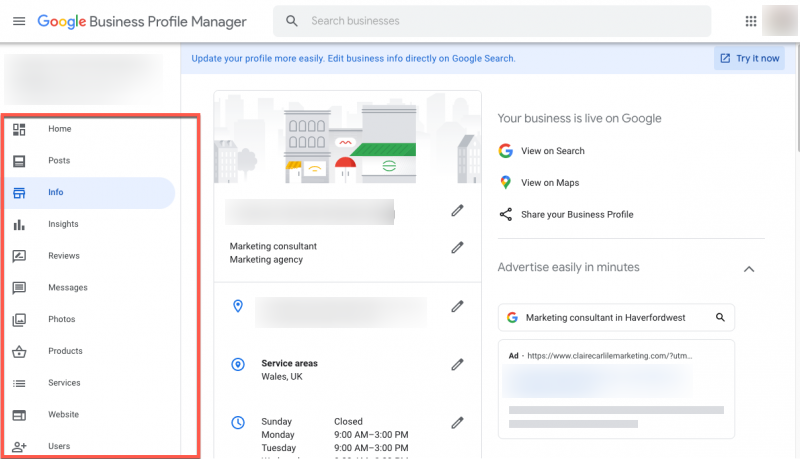This screenshot has height=459, width=800.
Task: Click the Monday 9:00 AM–3:00 PM row
Action: (335, 435)
